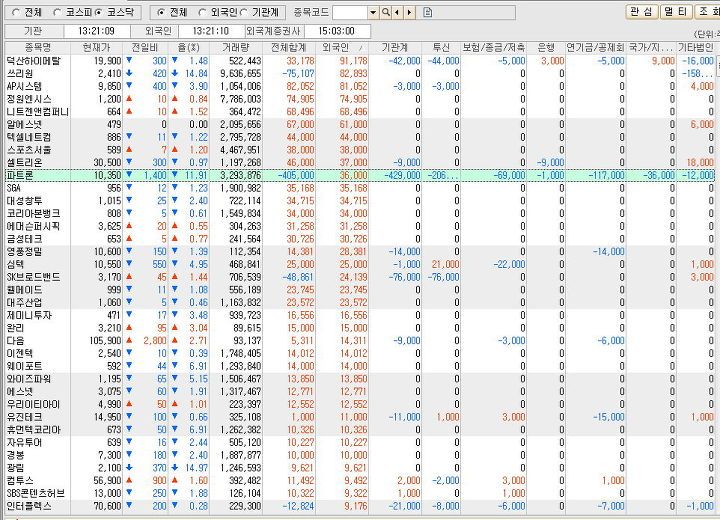Sort by the 기타법인 column header
This screenshot has height=520, width=720.
(x=696, y=47)
